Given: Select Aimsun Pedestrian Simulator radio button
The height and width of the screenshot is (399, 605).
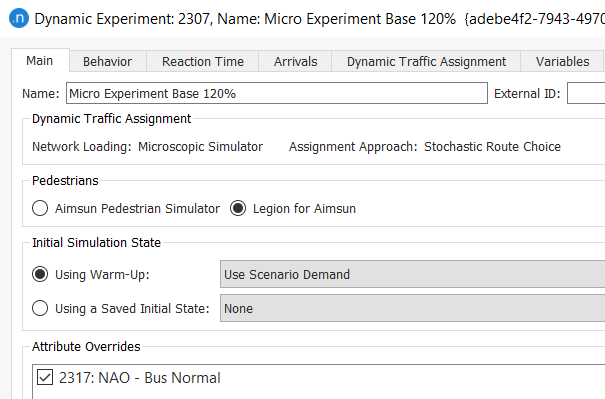Looking at the screenshot, I should point(40,208).
